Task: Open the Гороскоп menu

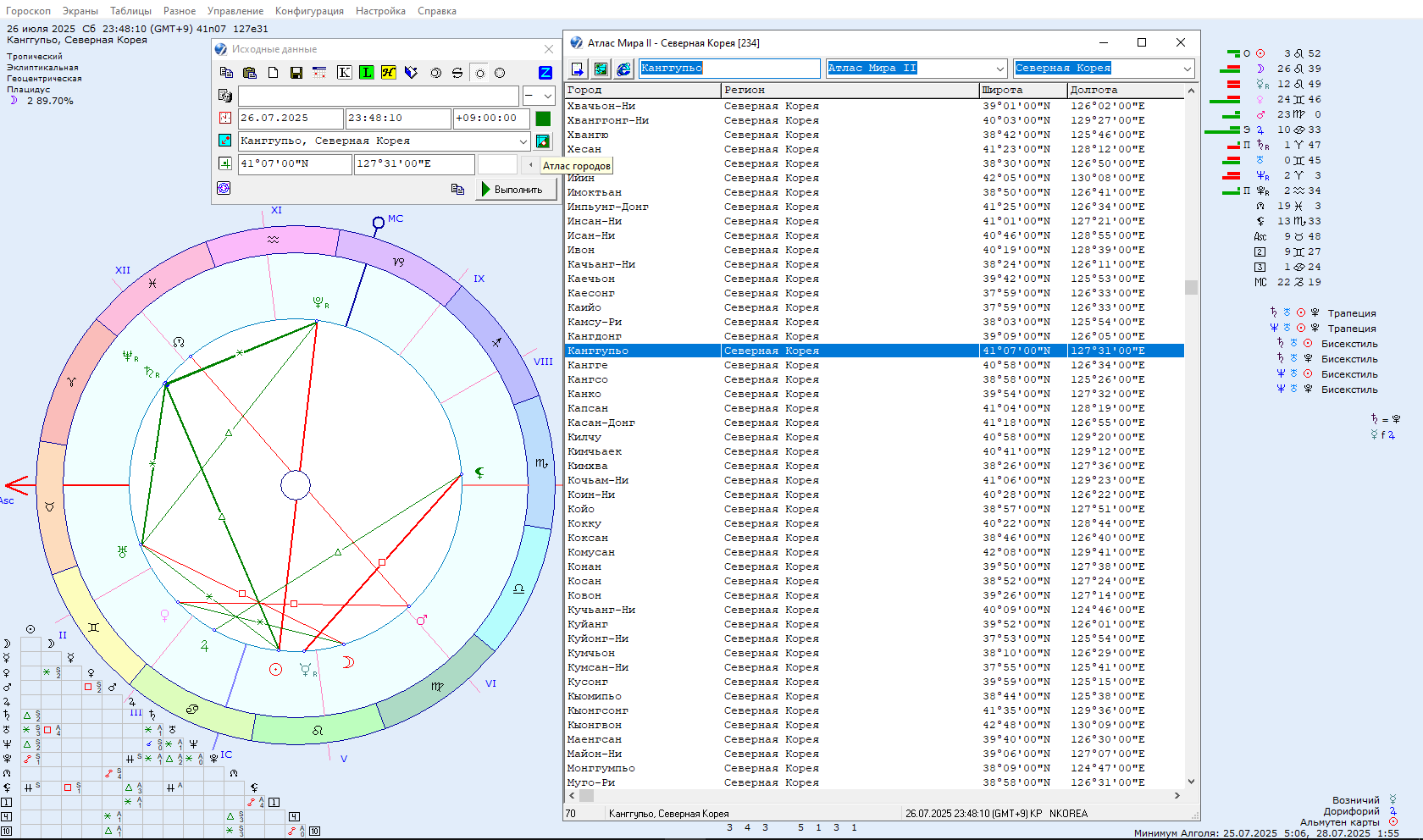Action: click(x=28, y=11)
